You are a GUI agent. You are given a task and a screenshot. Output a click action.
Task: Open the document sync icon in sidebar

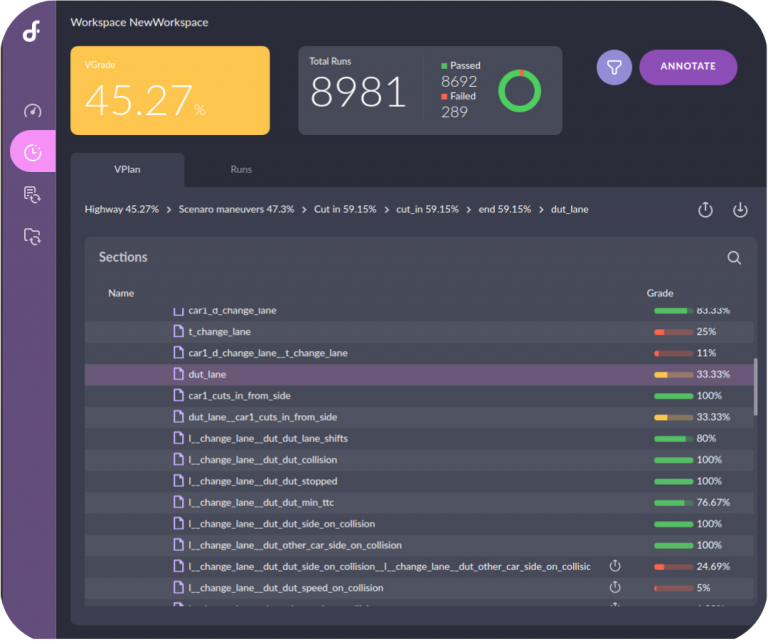pos(33,194)
